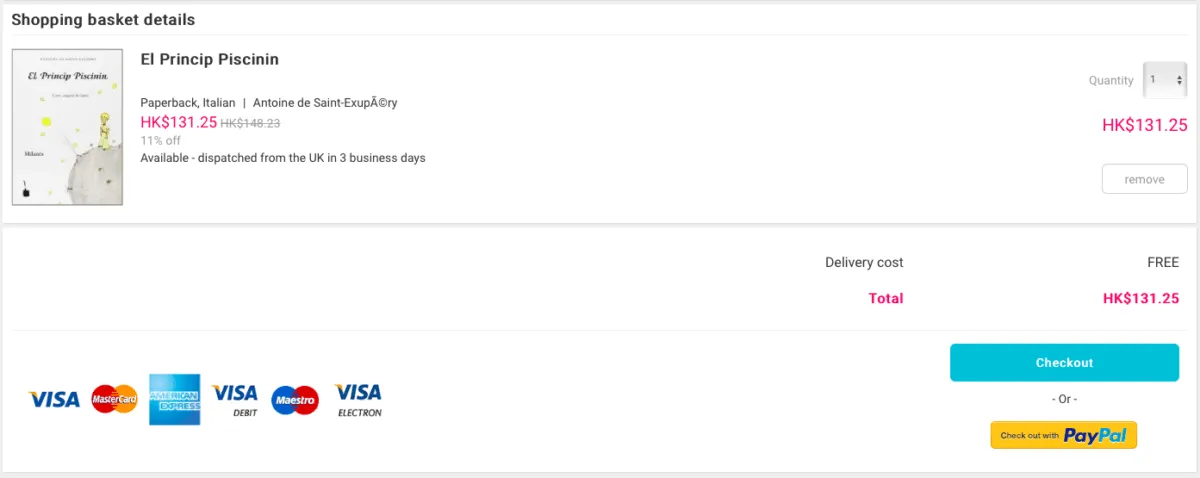This screenshot has height=478, width=1200.
Task: Click the Quantity label
Action: point(1111,81)
